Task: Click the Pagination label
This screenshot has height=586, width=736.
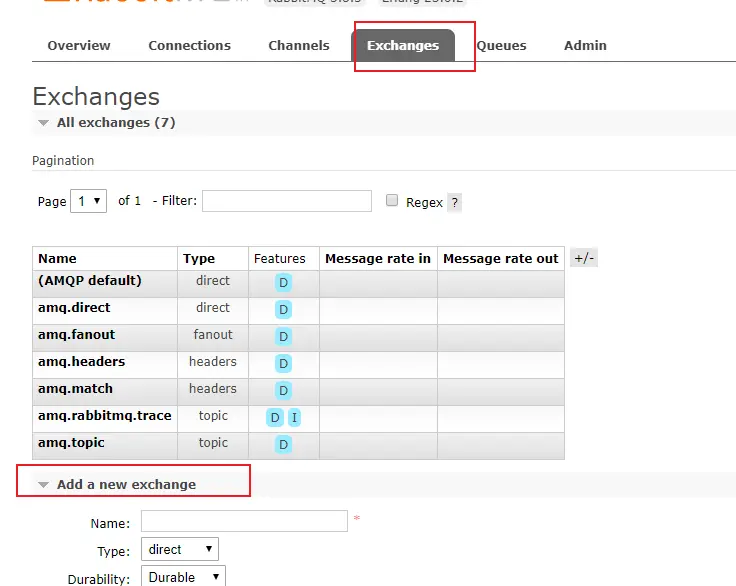Action: pyautogui.click(x=63, y=161)
